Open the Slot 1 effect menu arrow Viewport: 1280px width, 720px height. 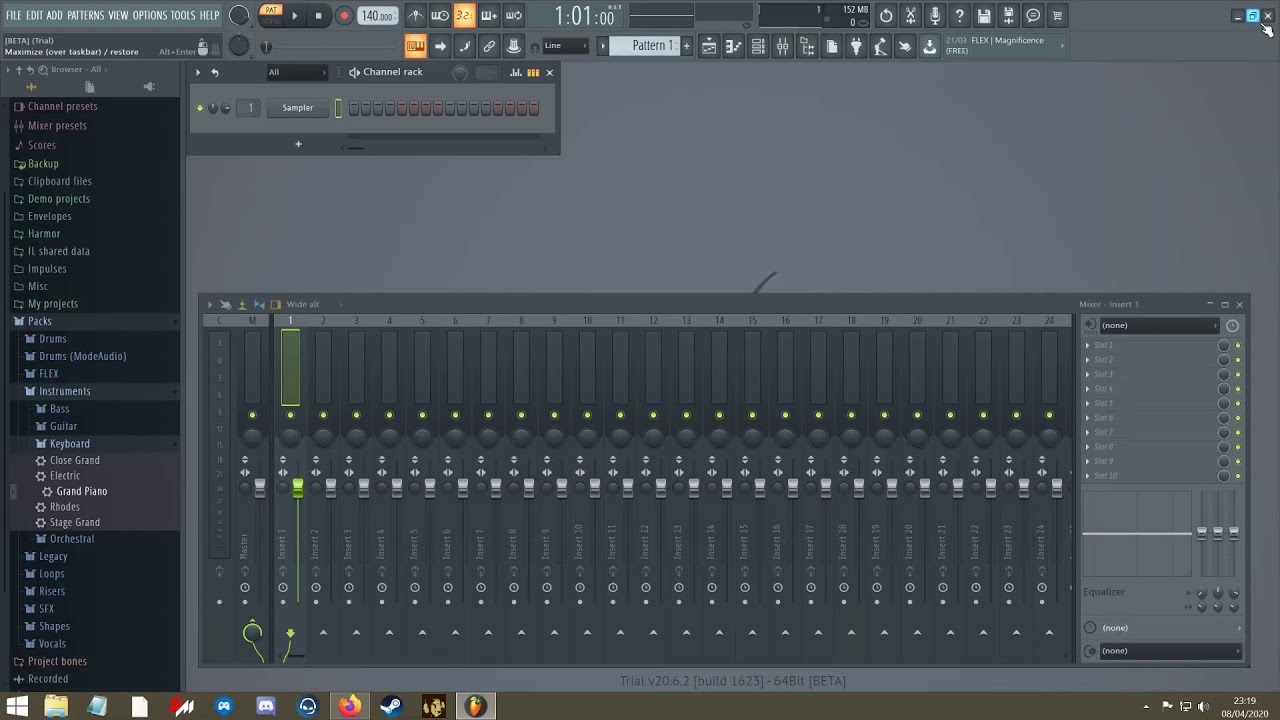coord(1088,345)
